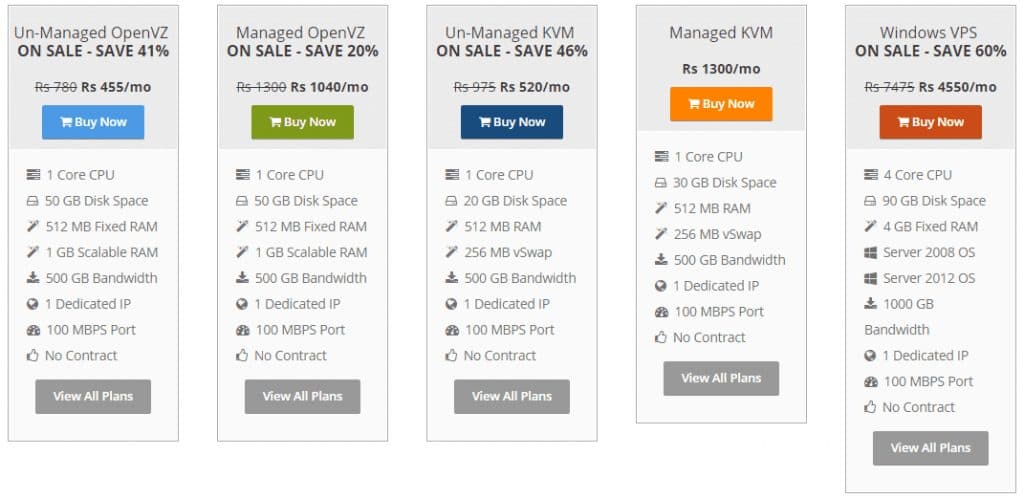
Task: Click the globe icon in the Managed KVM plan
Action: click(x=661, y=286)
